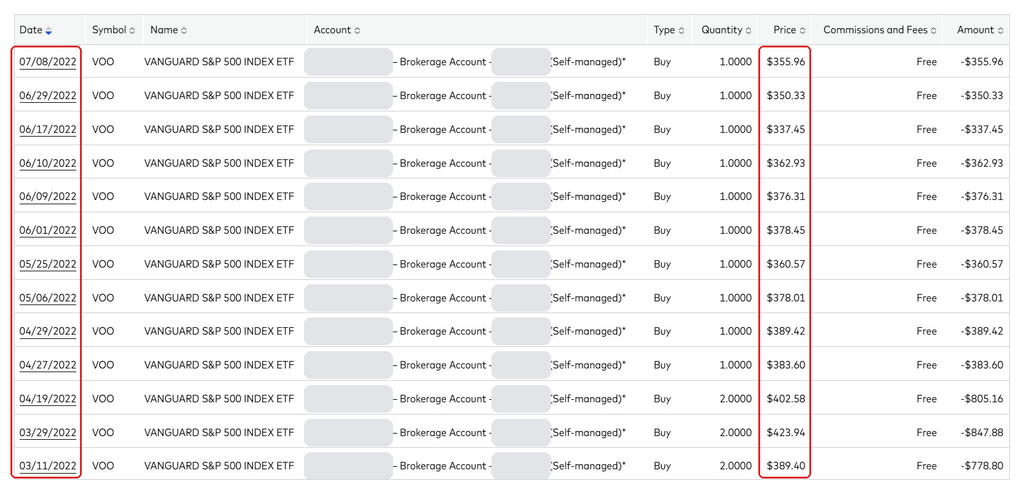The height and width of the screenshot is (494, 1024).
Task: Open the 05/25/2022 transaction date link
Action: pos(48,264)
